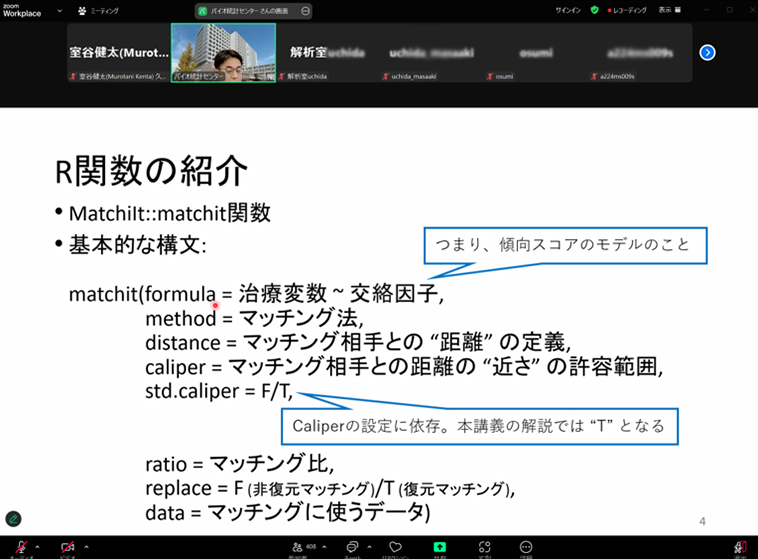
Task: Open the ミーティング tab
Action: pos(98,10)
